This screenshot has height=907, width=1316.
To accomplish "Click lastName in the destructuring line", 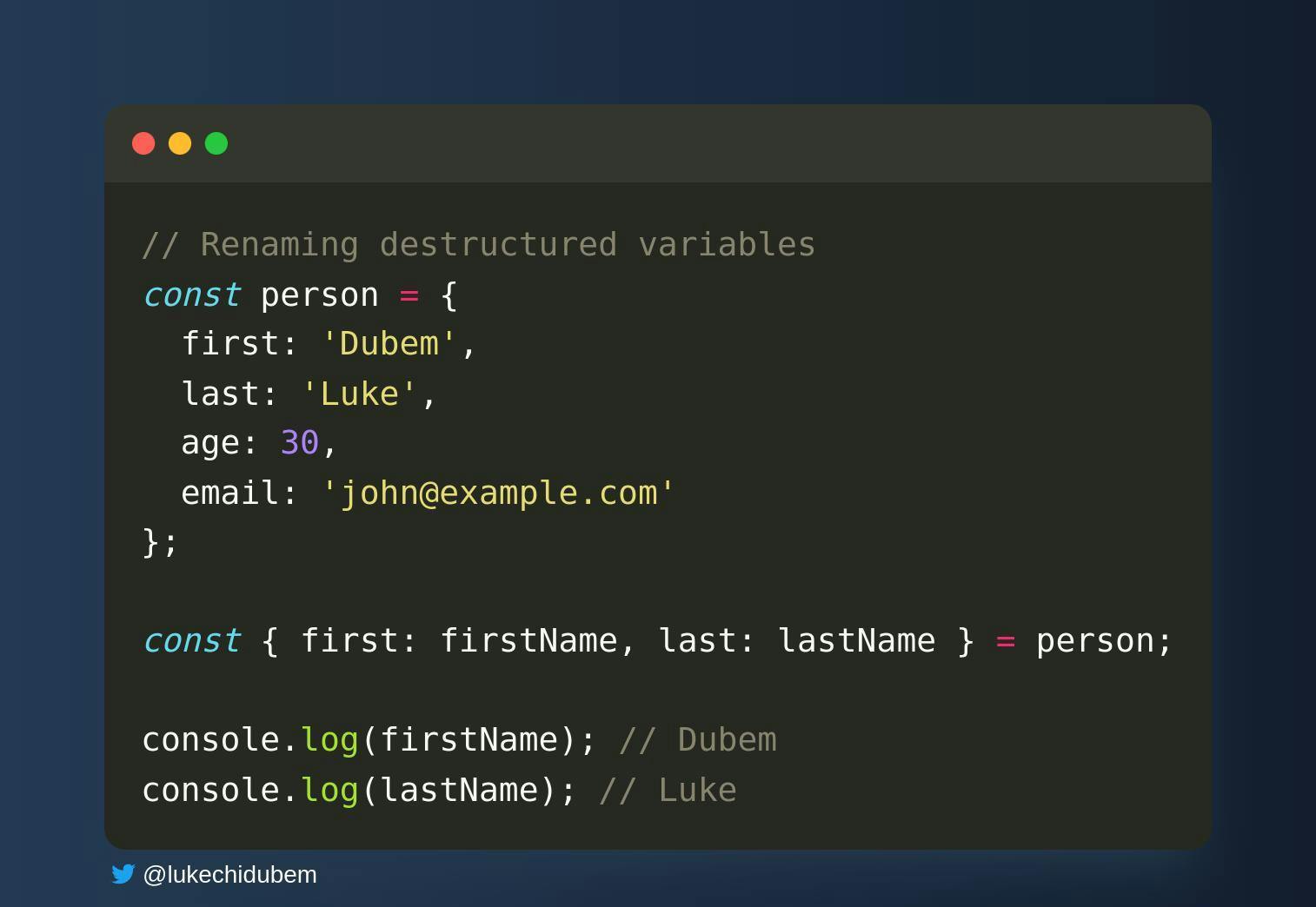I will click(856, 641).
